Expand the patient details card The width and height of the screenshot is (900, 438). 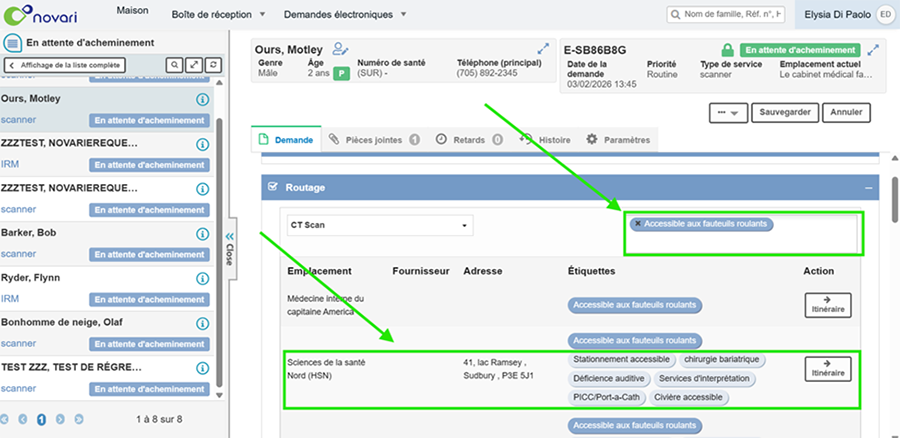(543, 49)
